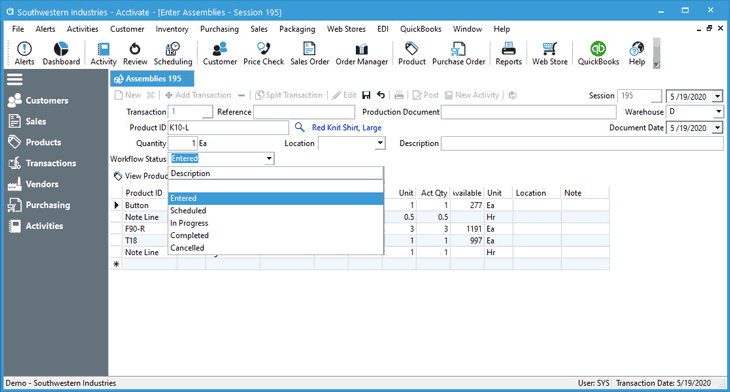Open the Packaging menu
Image resolution: width=730 pixels, height=392 pixels.
click(x=297, y=29)
